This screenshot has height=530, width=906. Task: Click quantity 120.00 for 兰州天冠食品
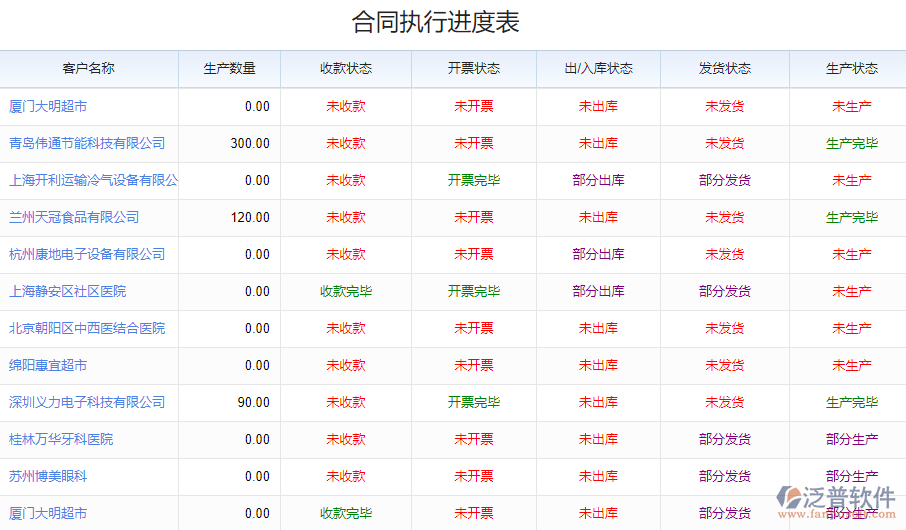pos(250,217)
